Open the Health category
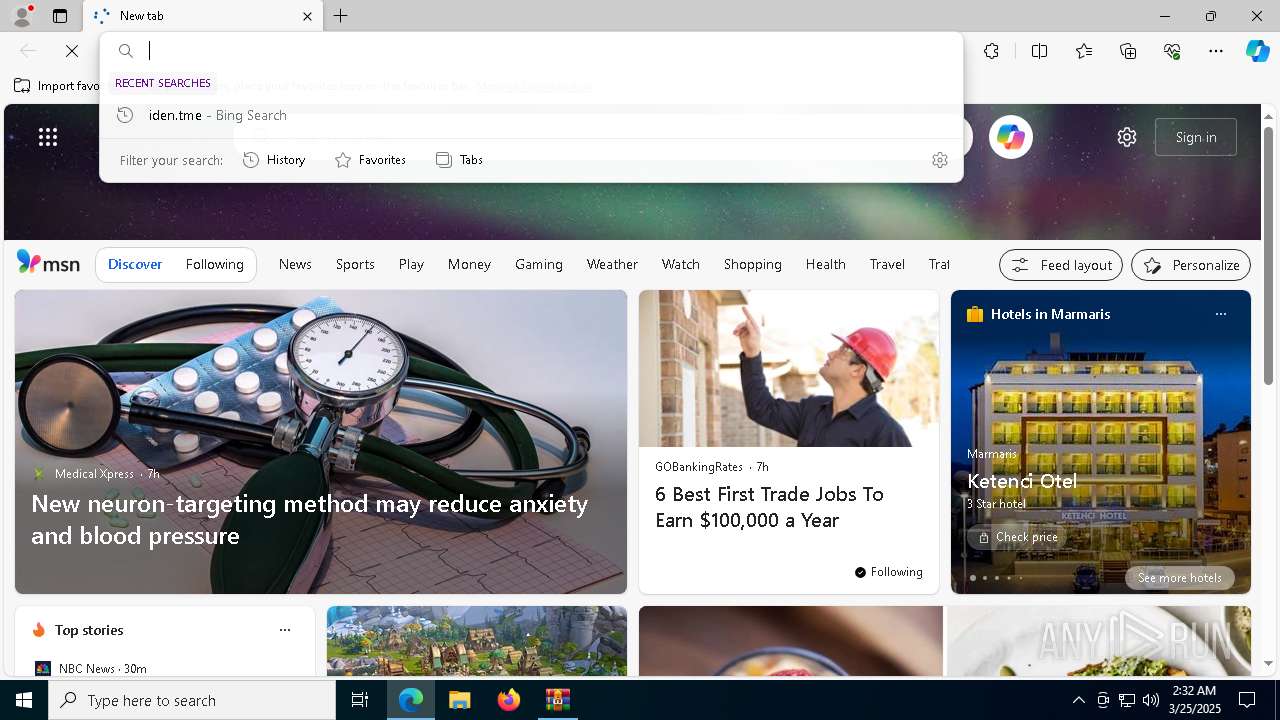1280x720 pixels. point(826,264)
